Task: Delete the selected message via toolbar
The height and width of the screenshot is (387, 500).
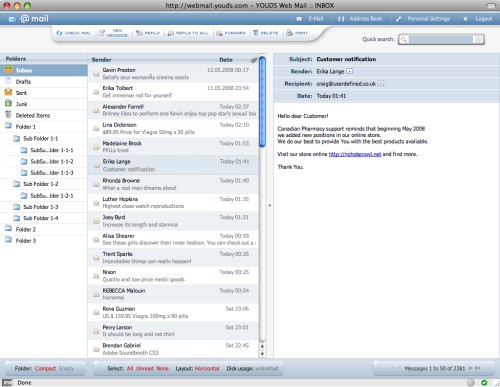Action: (x=265, y=33)
